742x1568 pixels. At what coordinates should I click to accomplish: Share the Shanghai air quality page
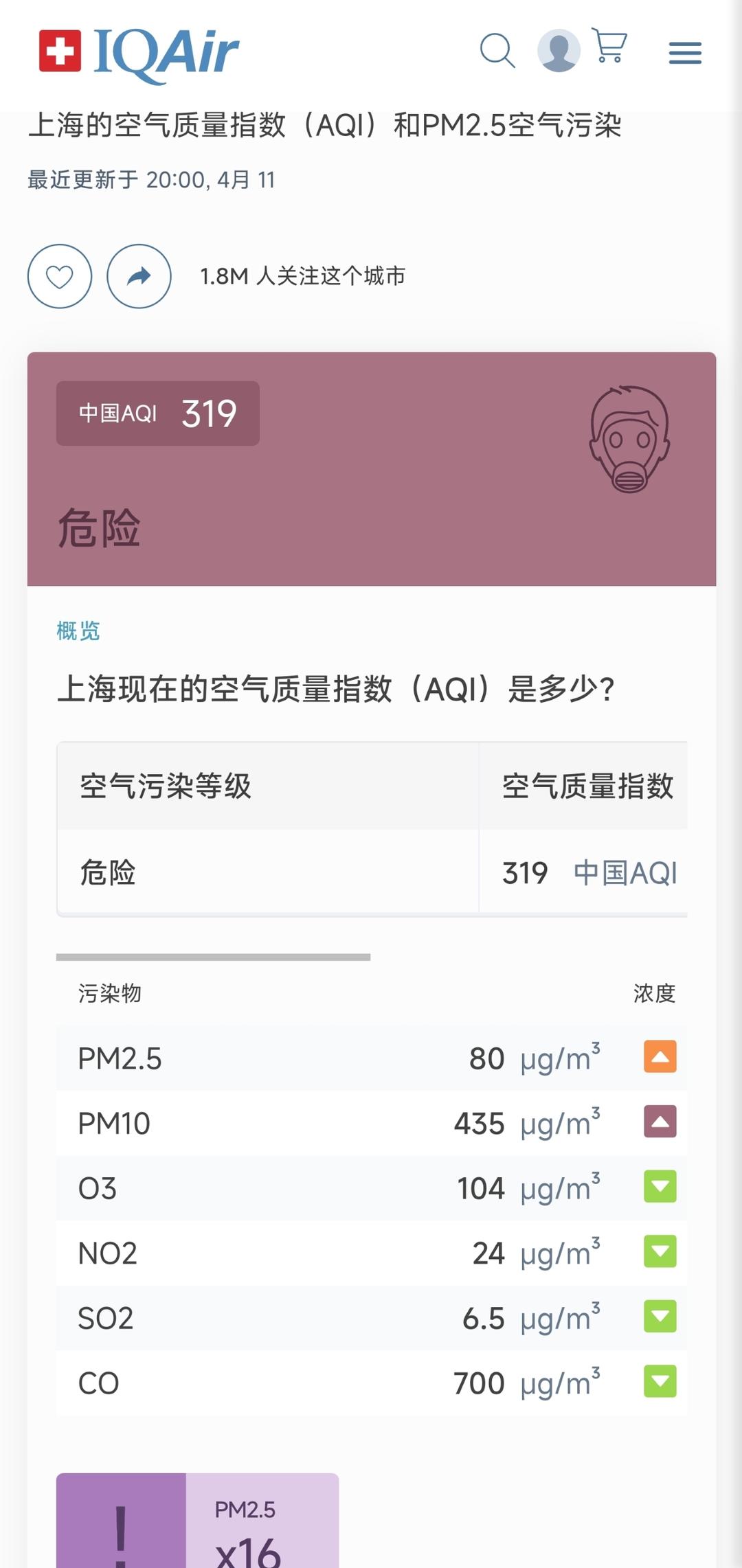tap(139, 276)
